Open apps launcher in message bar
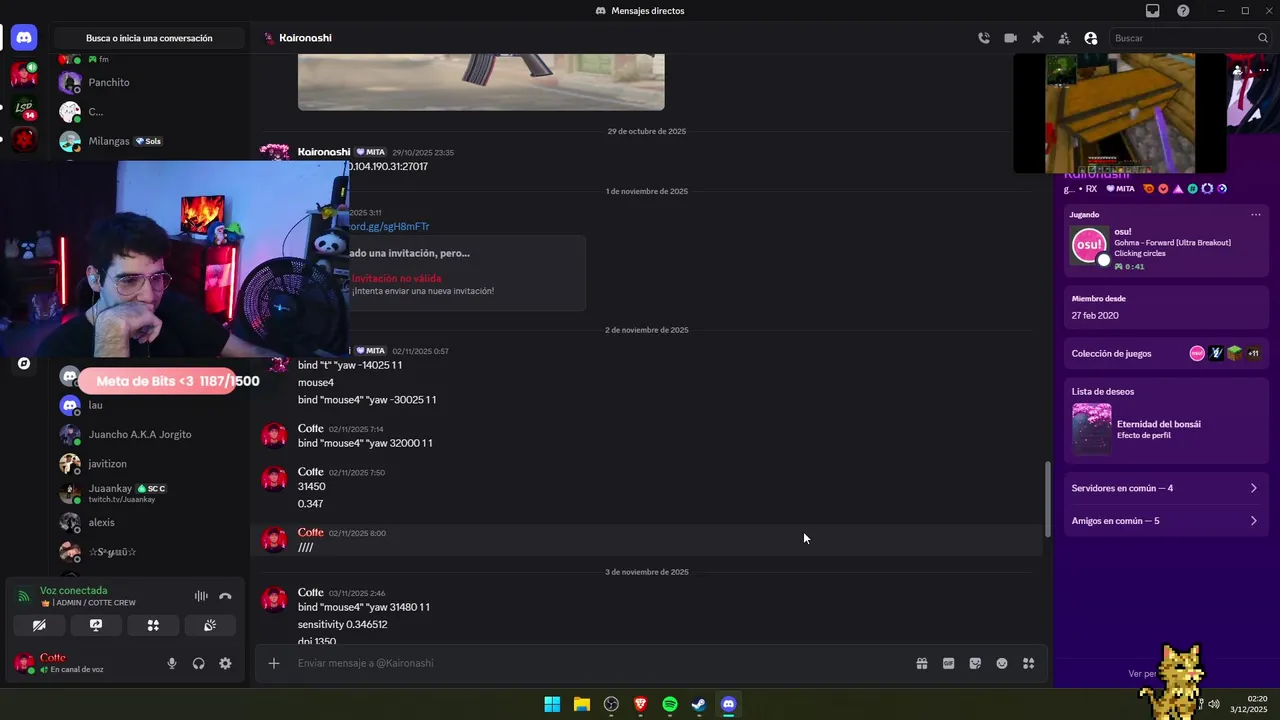 (1028, 663)
